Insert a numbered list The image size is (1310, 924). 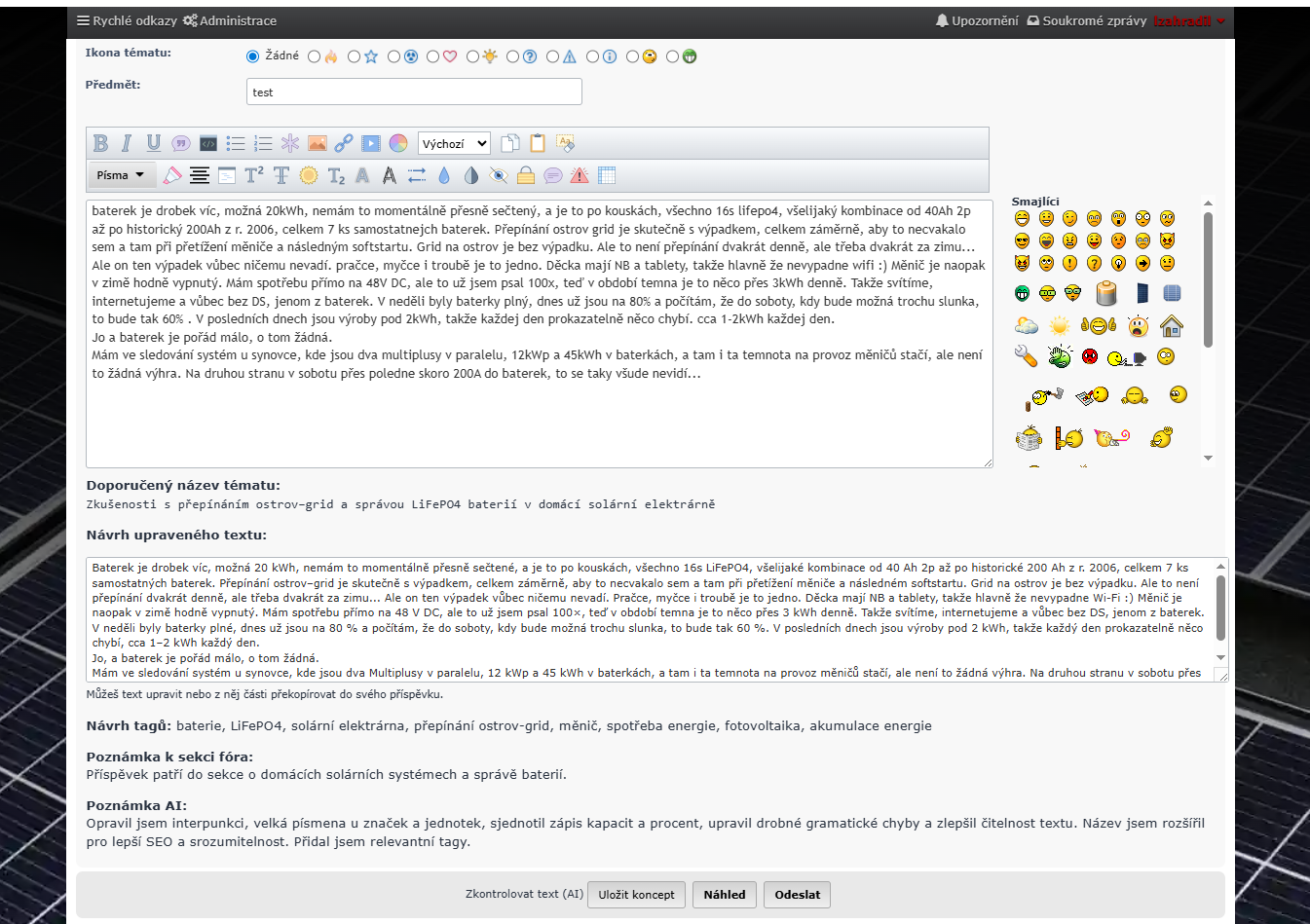pos(263,143)
